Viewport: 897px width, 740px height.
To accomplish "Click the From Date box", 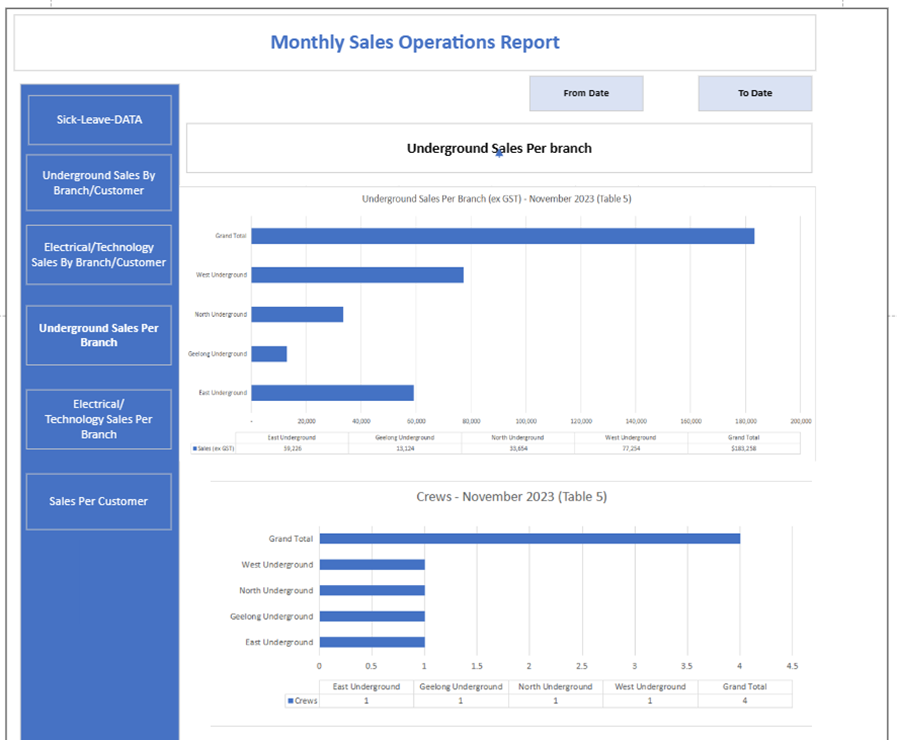I will [586, 93].
